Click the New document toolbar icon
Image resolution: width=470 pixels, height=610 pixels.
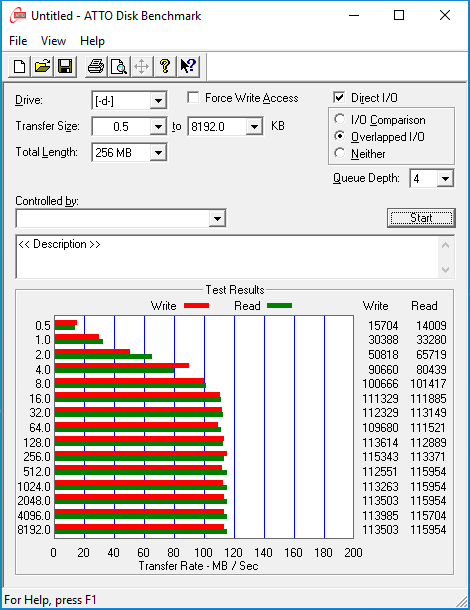pos(19,67)
